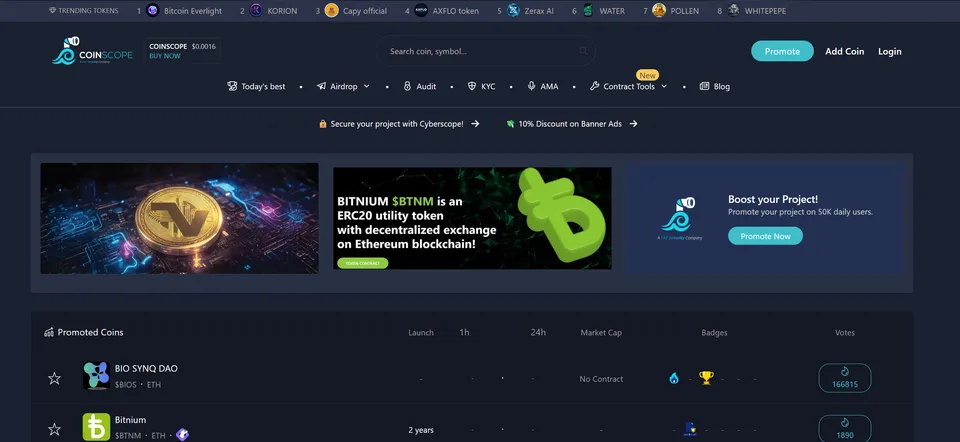Image resolution: width=960 pixels, height=442 pixels.
Task: Open Secure your project with Cyberscope link
Action: 399,124
